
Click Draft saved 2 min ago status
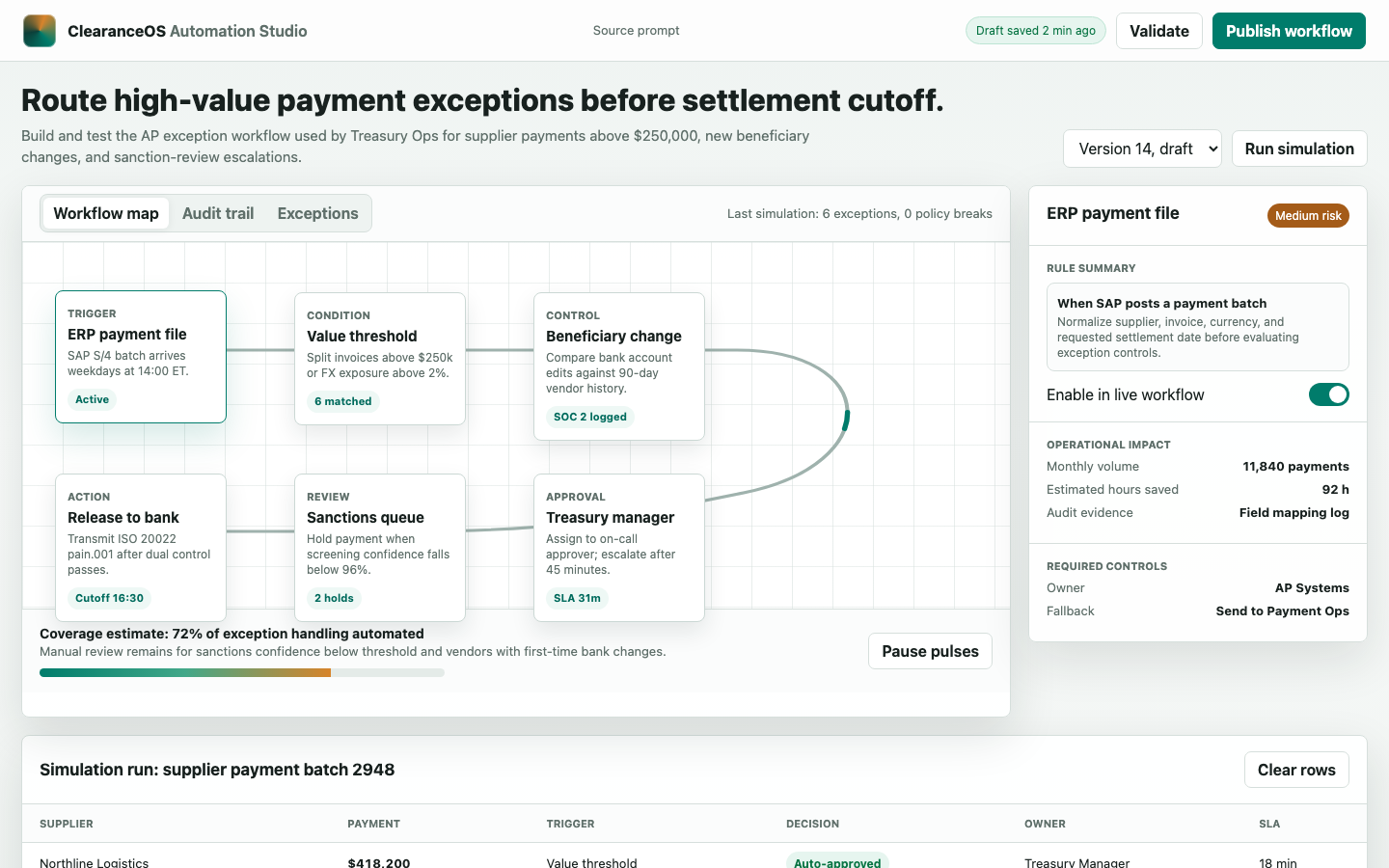tap(1036, 31)
